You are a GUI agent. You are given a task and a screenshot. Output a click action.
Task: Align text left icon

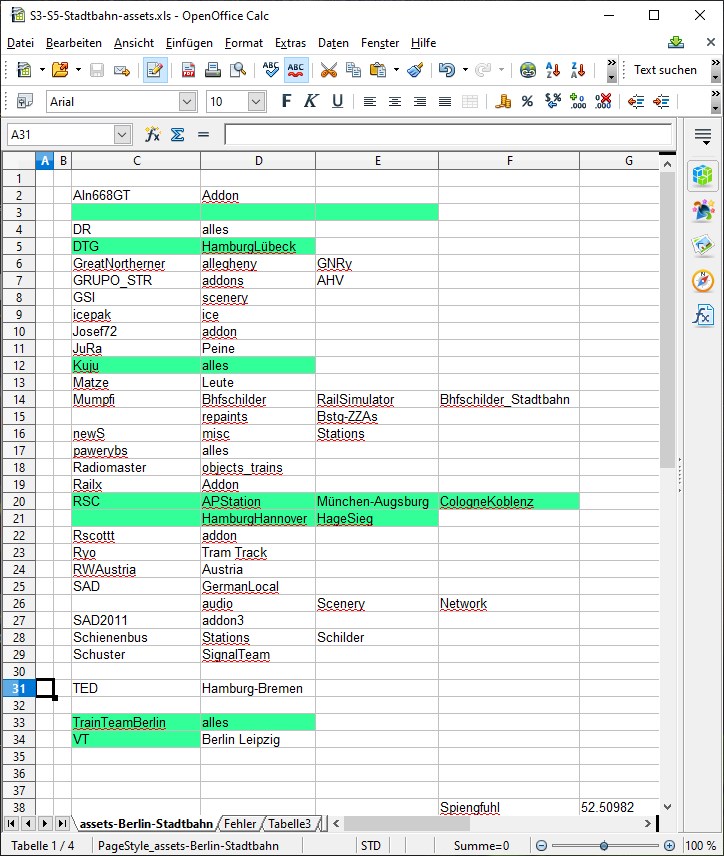click(370, 102)
